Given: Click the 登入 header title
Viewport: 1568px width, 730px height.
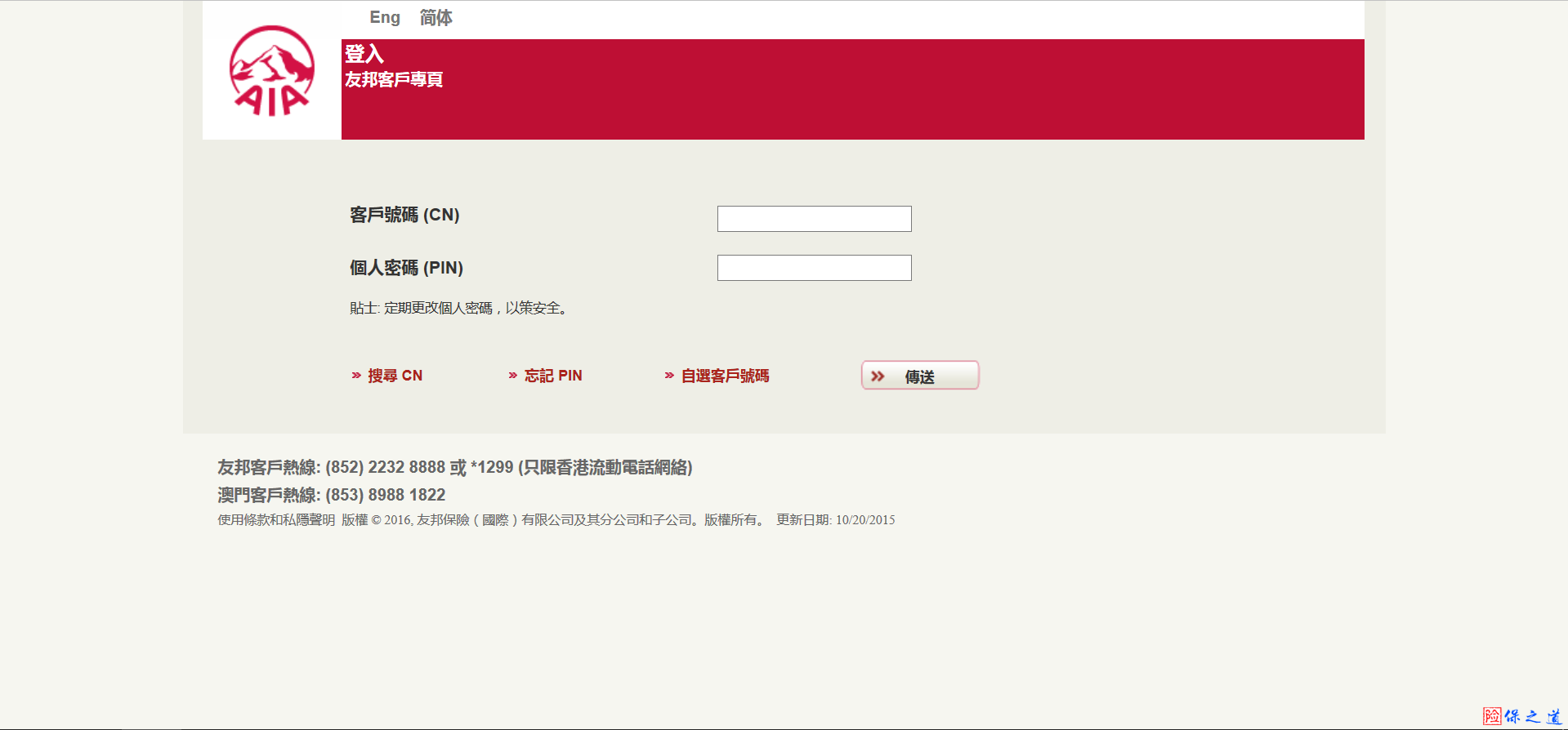Looking at the screenshot, I should pos(364,54).
